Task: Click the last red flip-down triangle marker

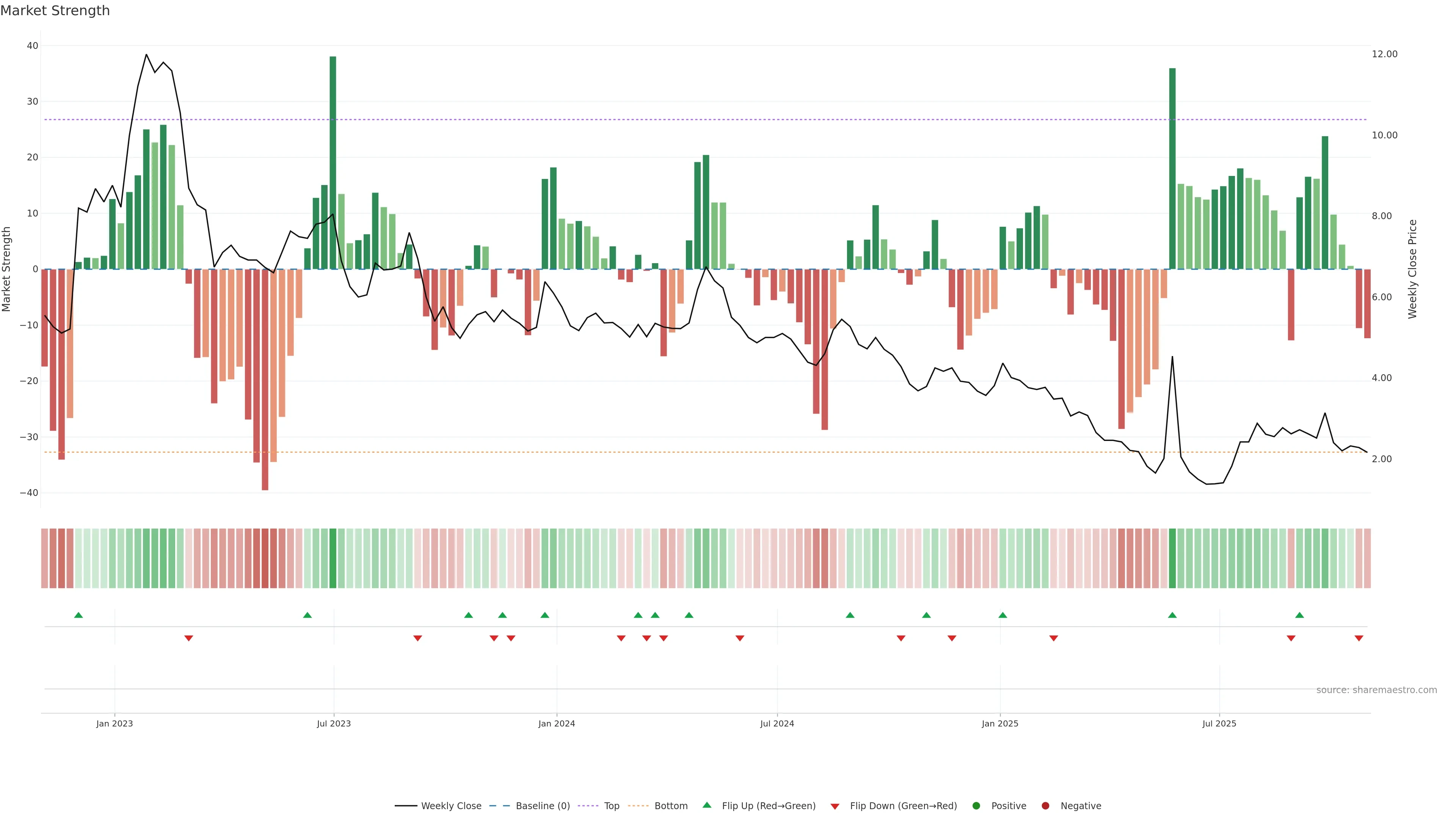Action: click(1359, 638)
